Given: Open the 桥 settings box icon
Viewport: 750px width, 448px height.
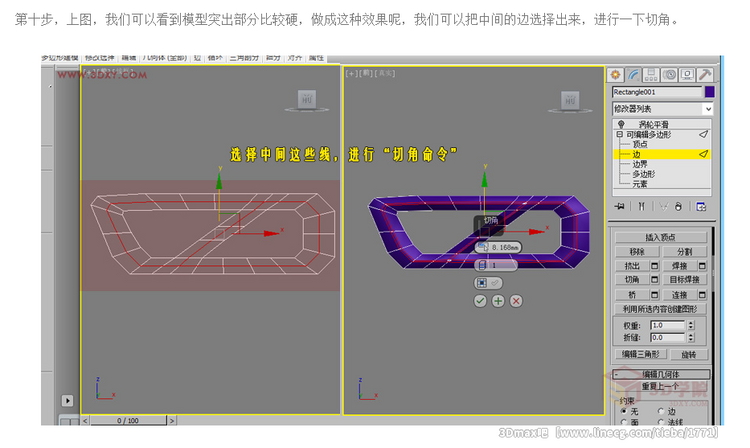Looking at the screenshot, I should point(655,295).
